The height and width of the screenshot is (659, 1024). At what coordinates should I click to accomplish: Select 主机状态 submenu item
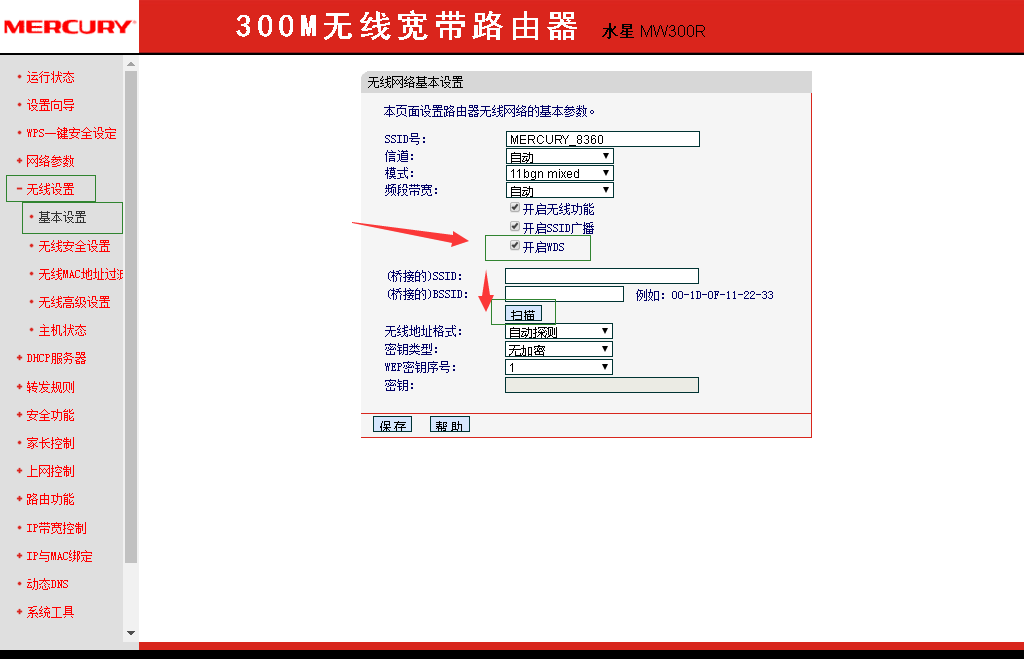(x=62, y=330)
